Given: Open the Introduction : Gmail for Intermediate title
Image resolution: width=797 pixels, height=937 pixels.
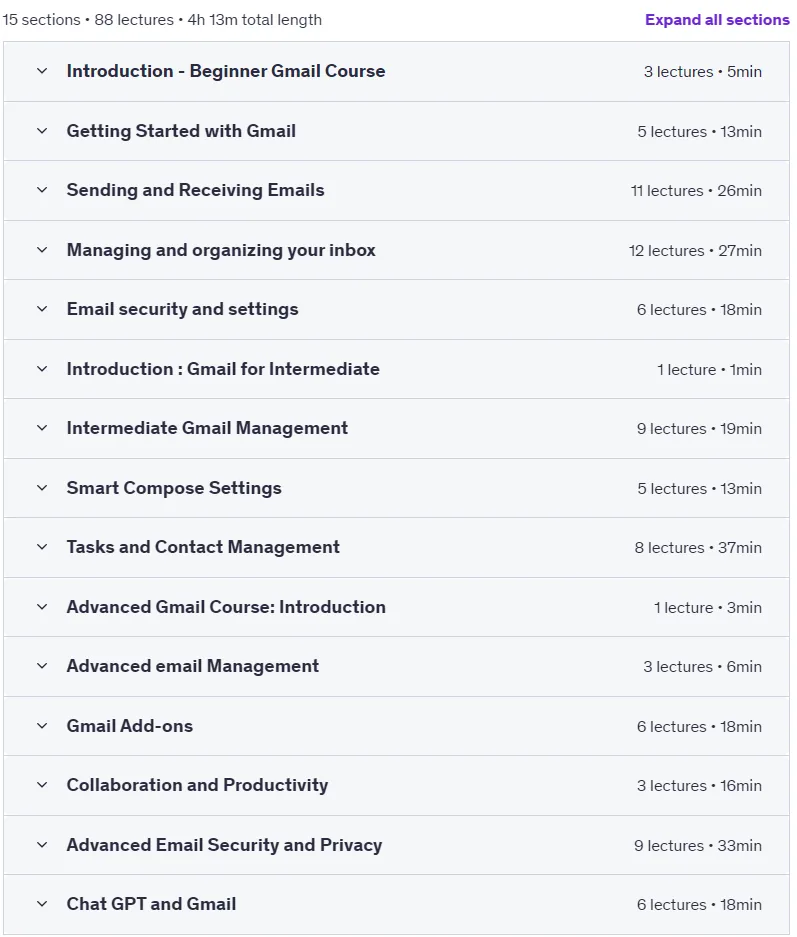Looking at the screenshot, I should point(223,369).
